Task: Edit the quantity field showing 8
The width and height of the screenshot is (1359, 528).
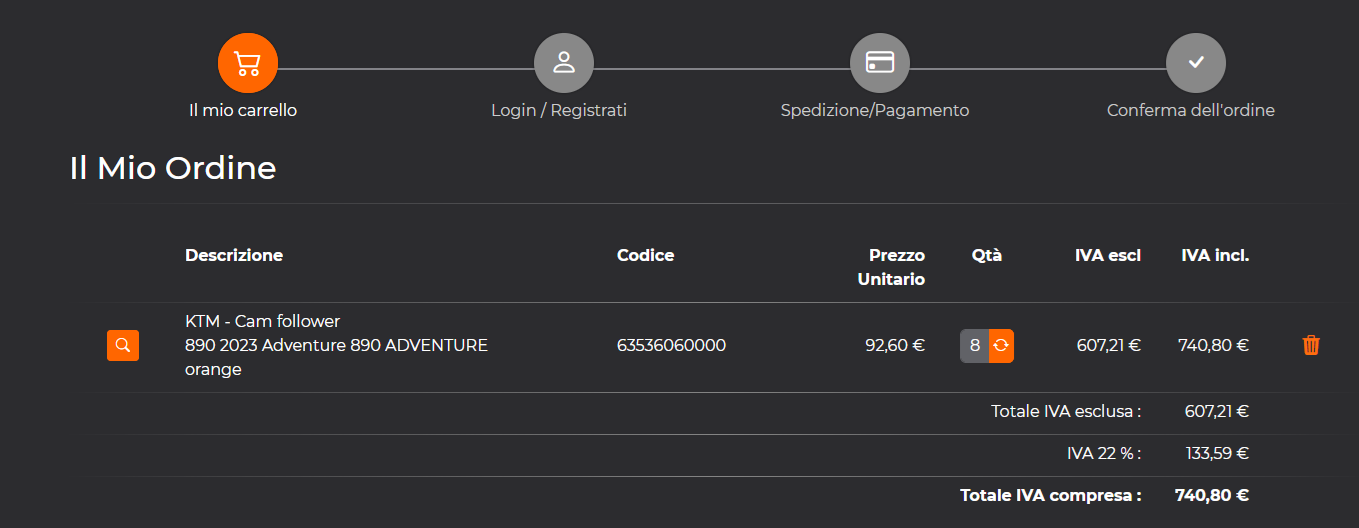Action: (x=975, y=346)
